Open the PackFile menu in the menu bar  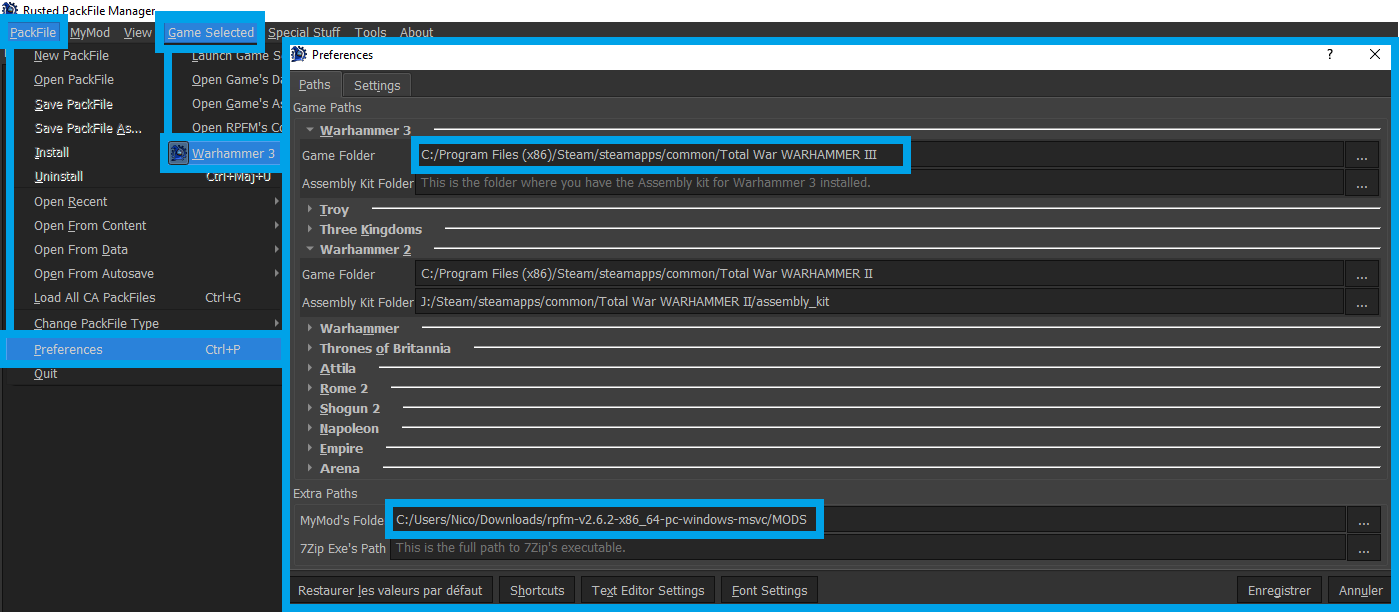pos(33,32)
